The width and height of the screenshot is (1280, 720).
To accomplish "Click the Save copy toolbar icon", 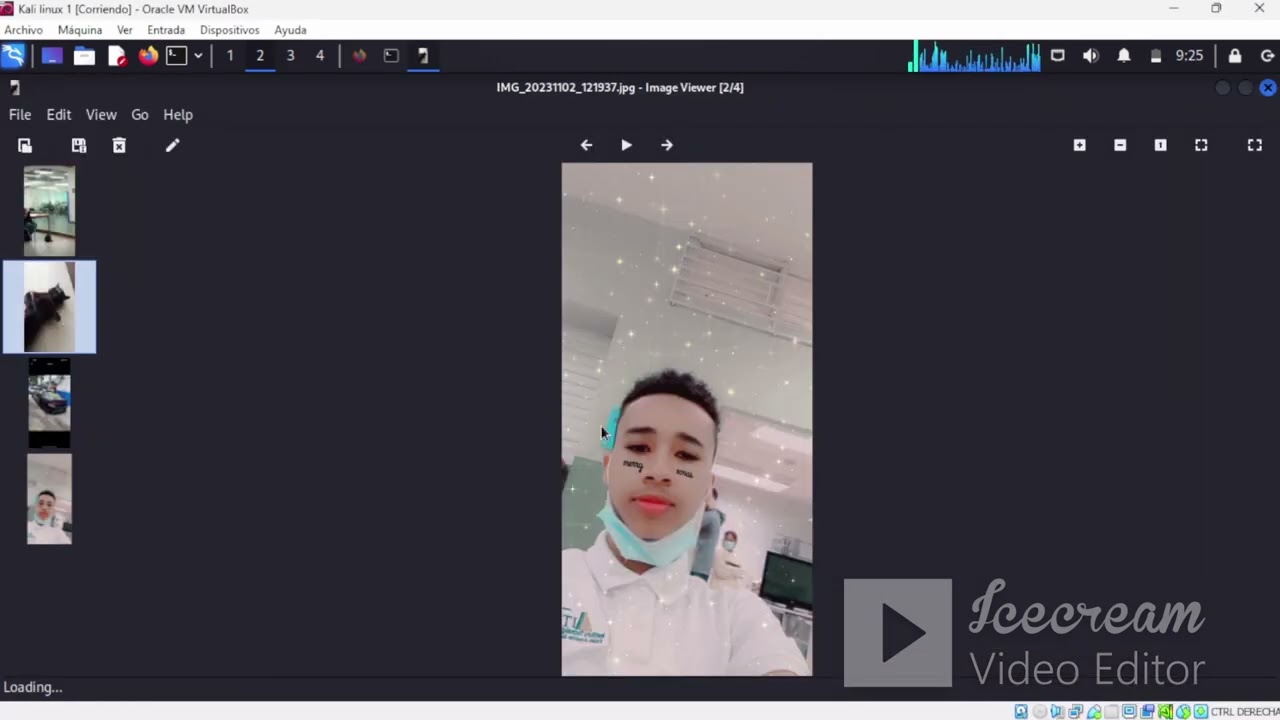I will tap(79, 146).
